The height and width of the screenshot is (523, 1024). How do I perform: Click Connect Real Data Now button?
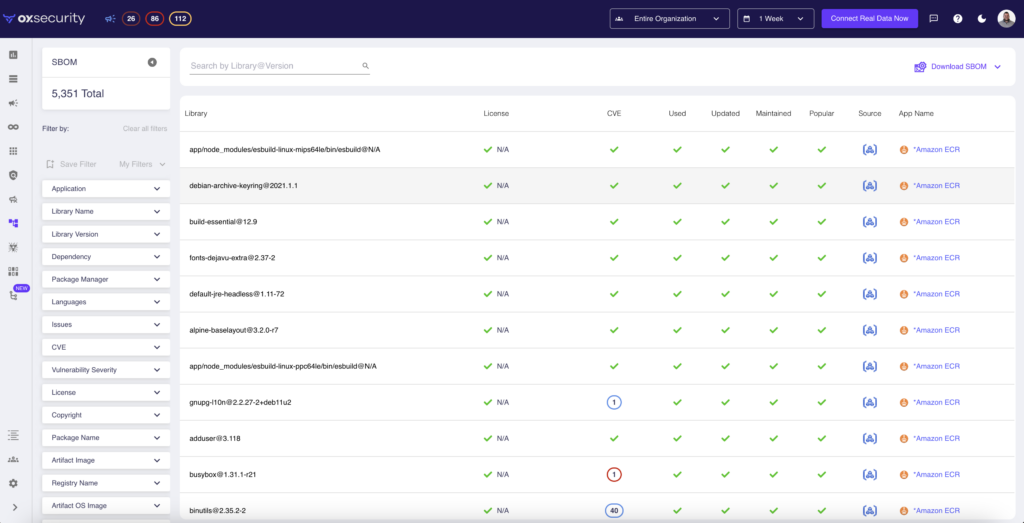point(869,18)
